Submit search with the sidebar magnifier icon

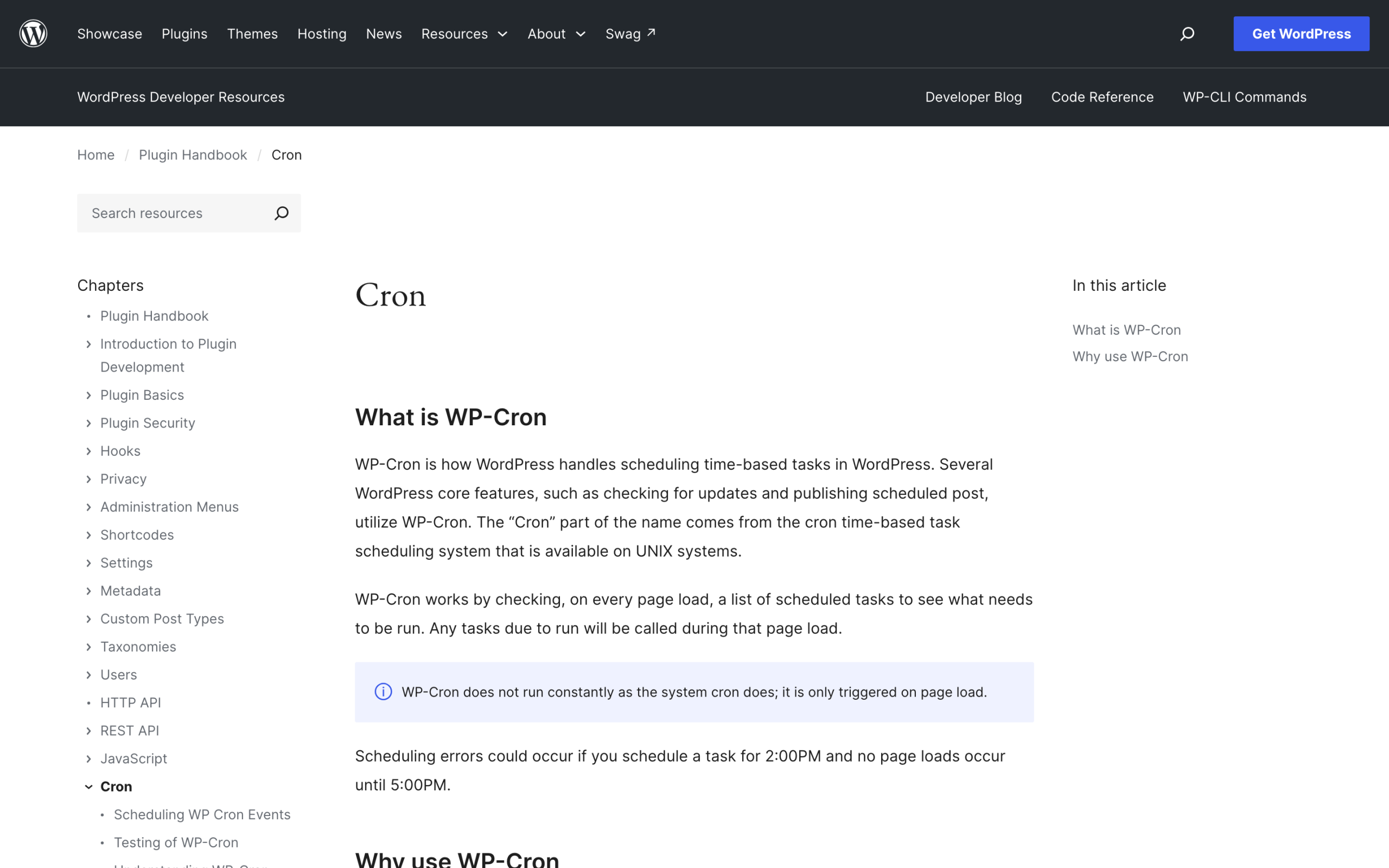281,213
